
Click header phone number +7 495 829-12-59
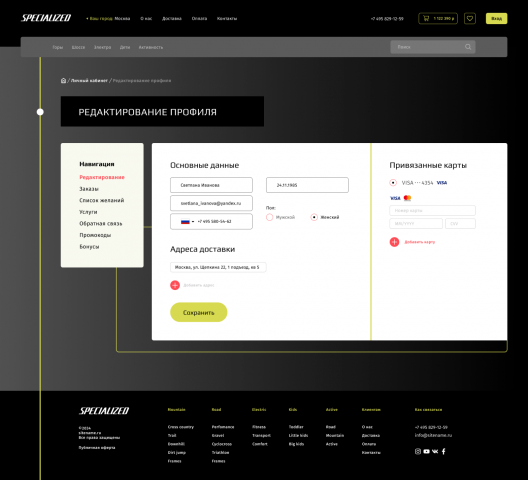387,19
